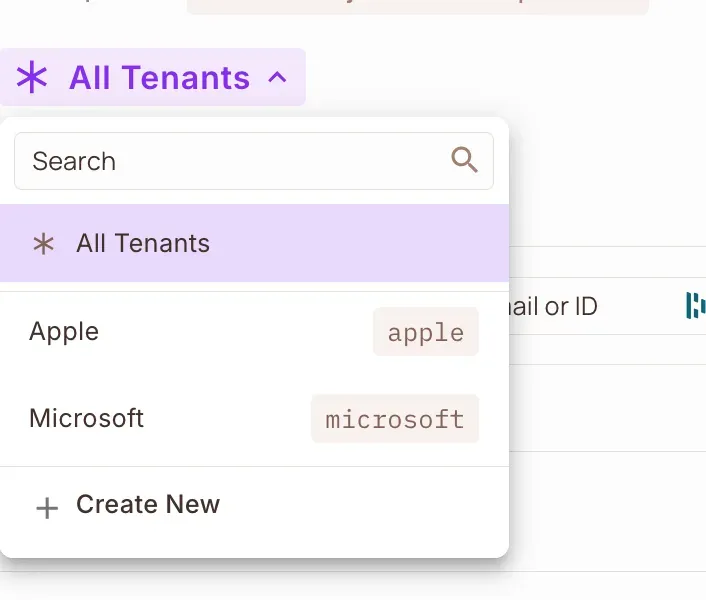Image resolution: width=706 pixels, height=600 pixels.
Task: Click the plus icon beside Create New
Action: 46,508
